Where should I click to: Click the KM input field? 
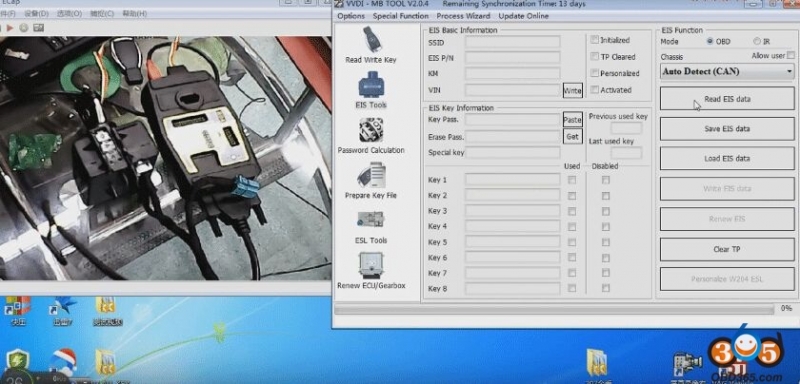tap(512, 73)
